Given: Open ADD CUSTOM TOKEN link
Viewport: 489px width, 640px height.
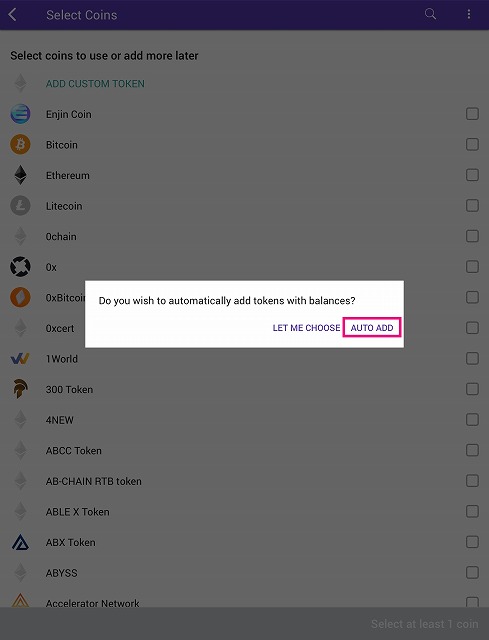Looking at the screenshot, I should (x=95, y=84).
